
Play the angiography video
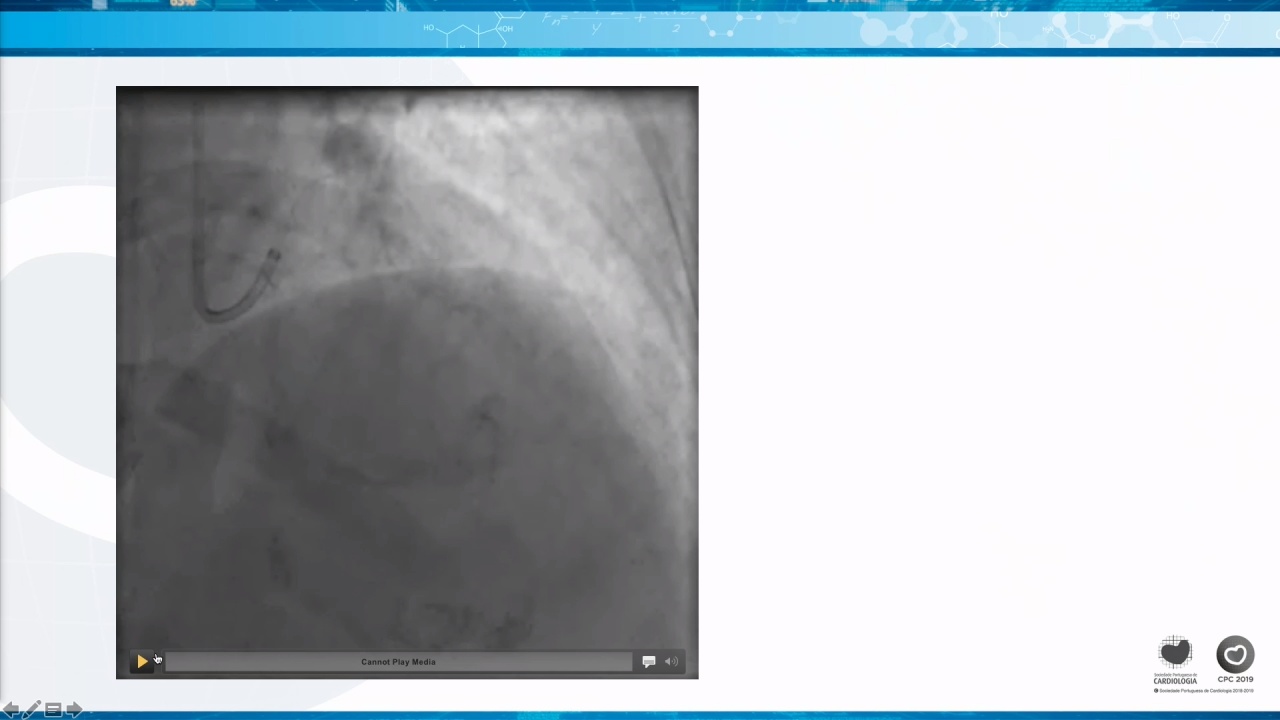pyautogui.click(x=142, y=661)
